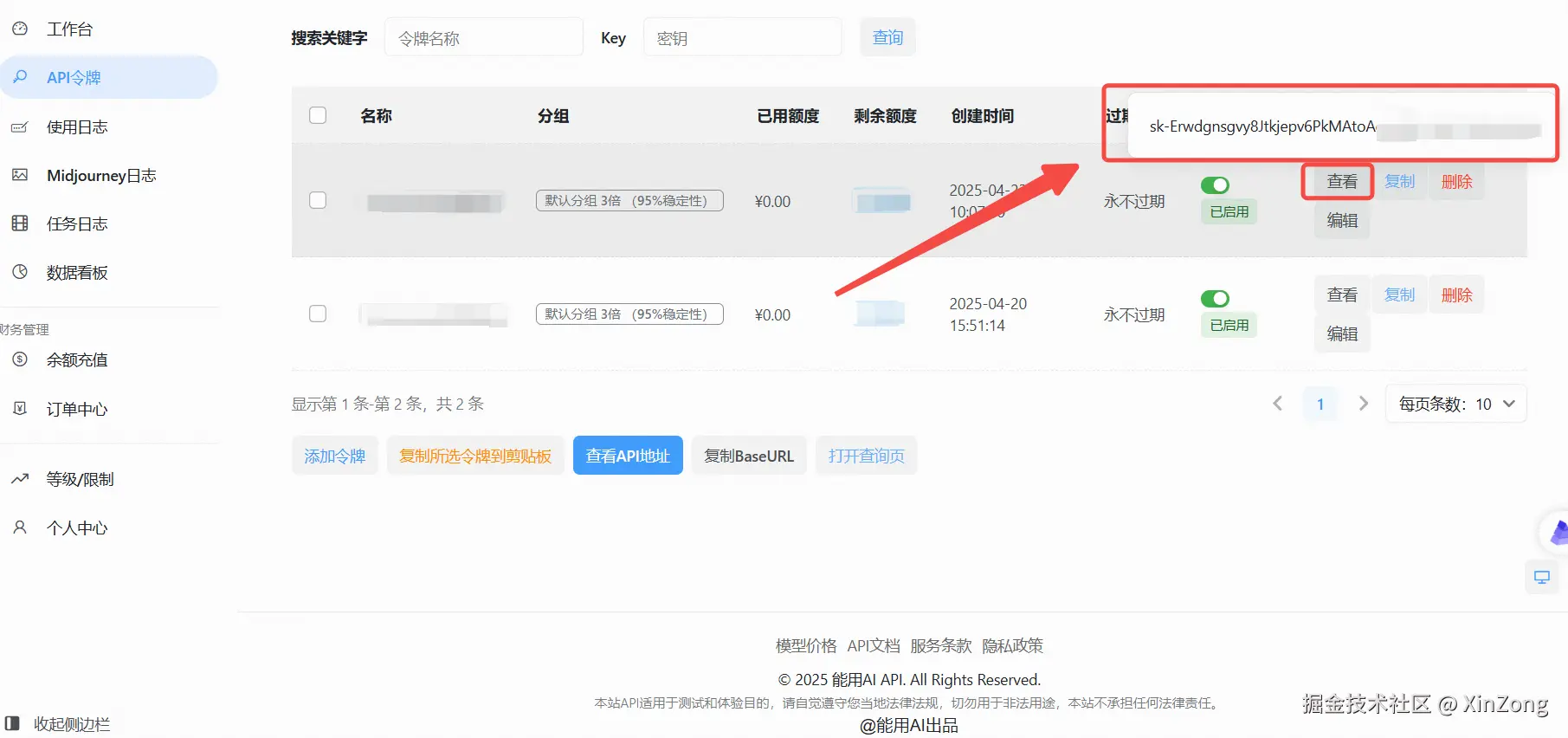Open the 使用日志 log icon
The width and height of the screenshot is (1568, 738).
(20, 126)
